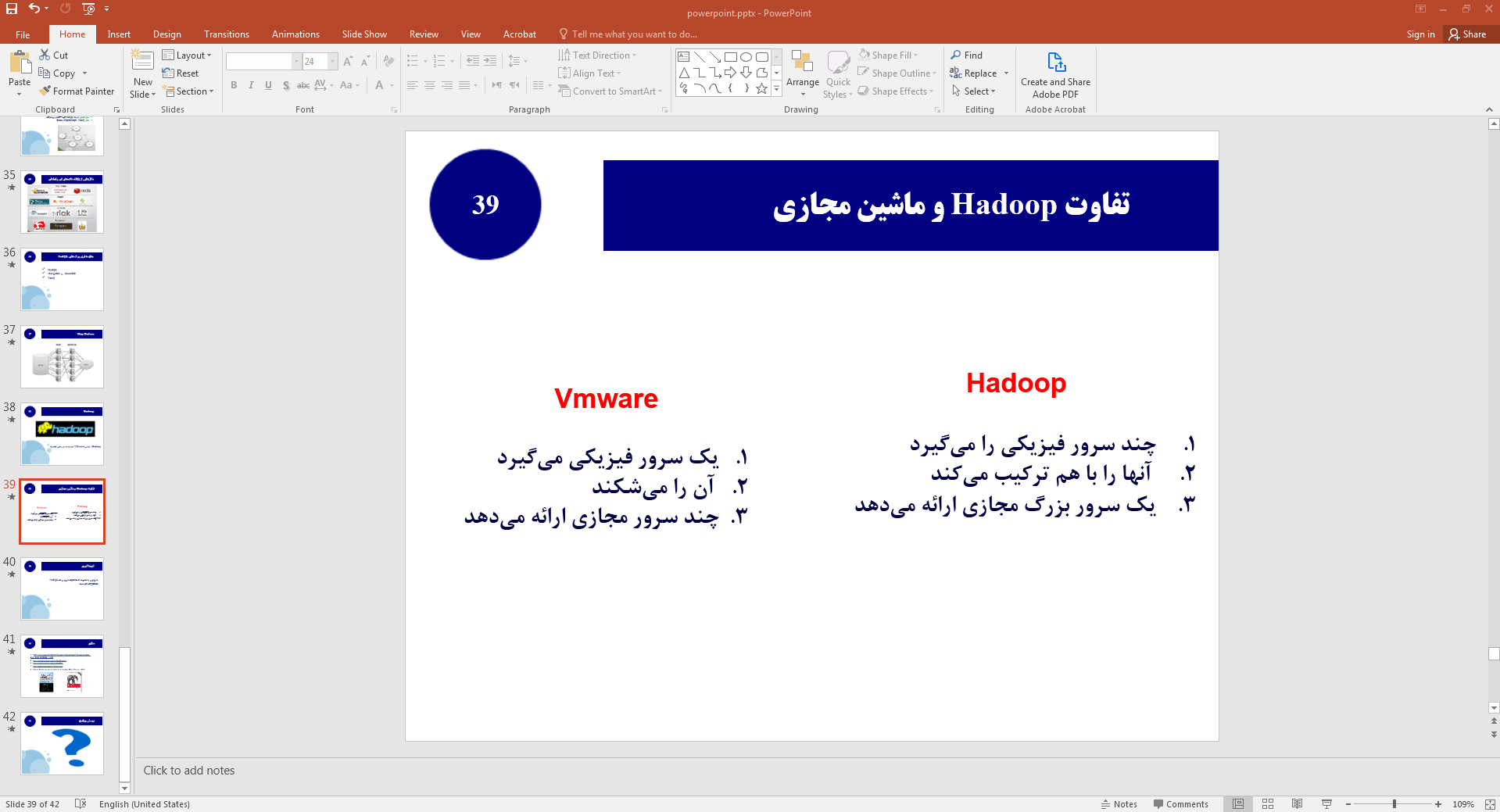Decrease list indent level icon
Screen dimensions: 1500x812
[x=473, y=61]
